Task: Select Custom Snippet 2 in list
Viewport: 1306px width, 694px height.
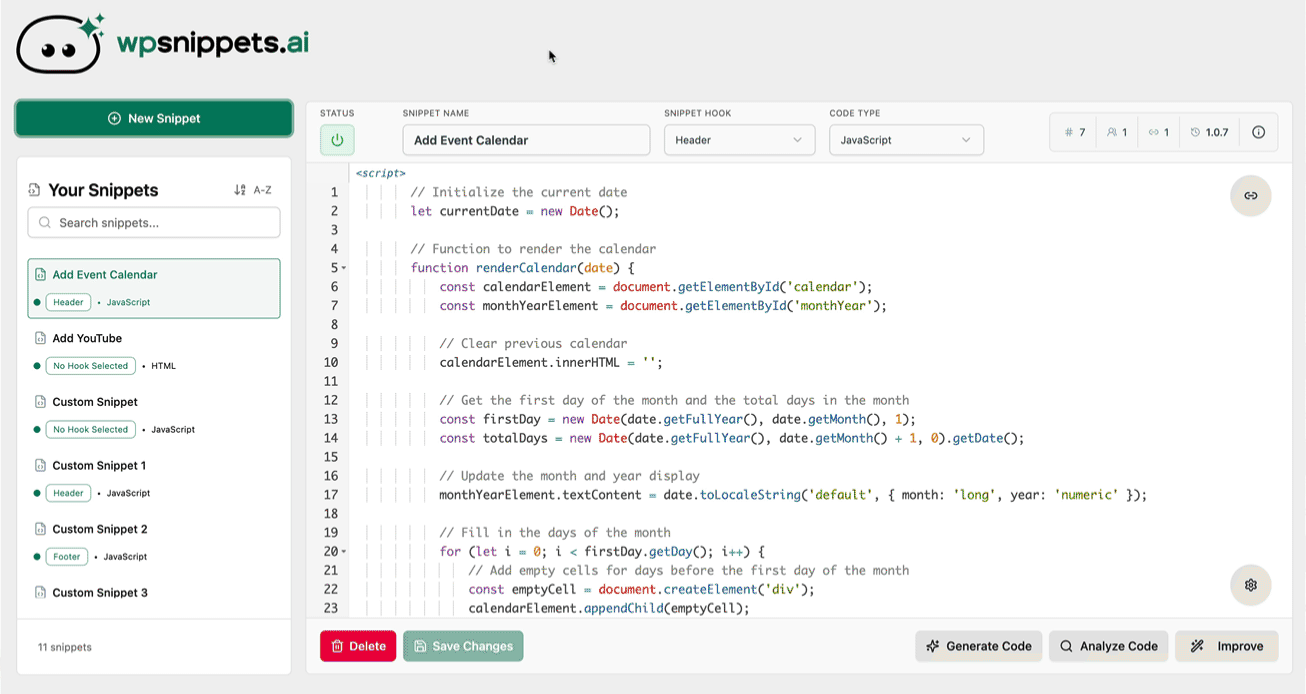Action: pos(154,542)
